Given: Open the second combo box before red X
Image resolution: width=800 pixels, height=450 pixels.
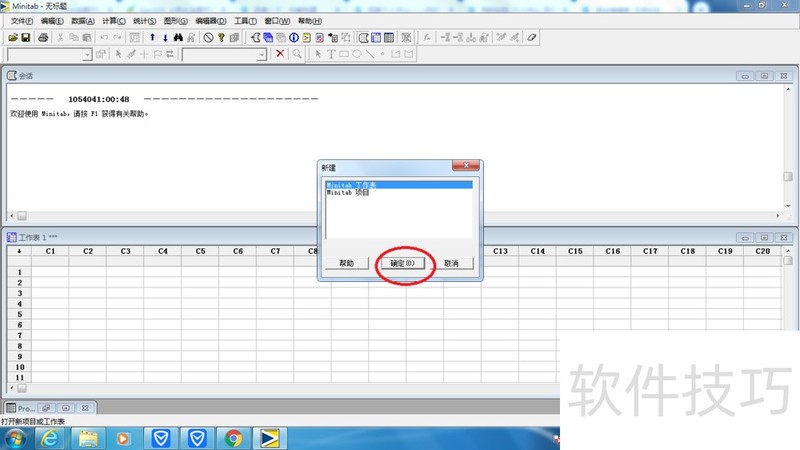Looking at the screenshot, I should coord(262,54).
